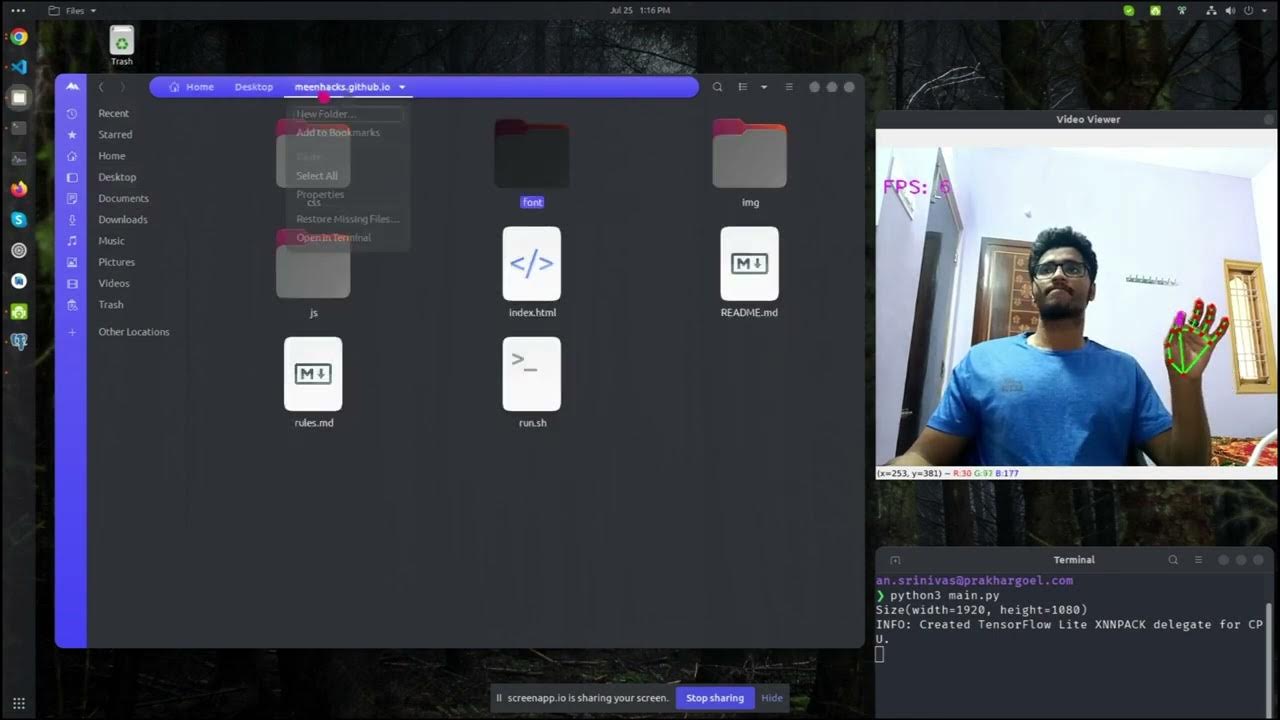Viewport: 1280px width, 720px height.
Task: Click the python3 main.py command in Terminal
Action: [944, 595]
